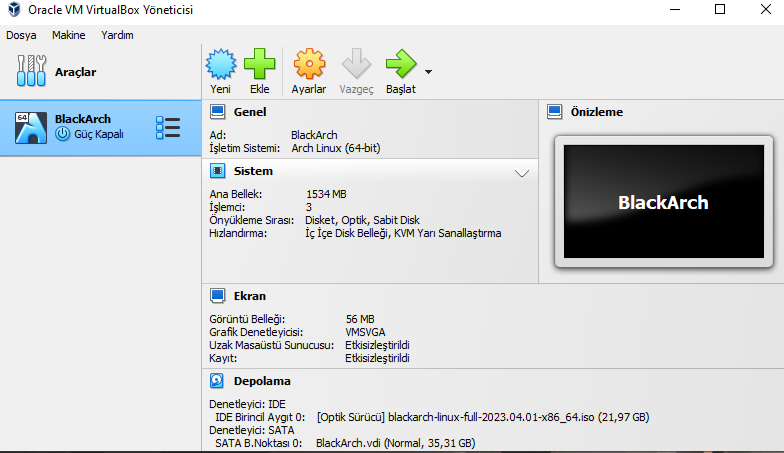The height and width of the screenshot is (453, 784).
Task: Click the 56 MB video memory value
Action: [x=360, y=319]
